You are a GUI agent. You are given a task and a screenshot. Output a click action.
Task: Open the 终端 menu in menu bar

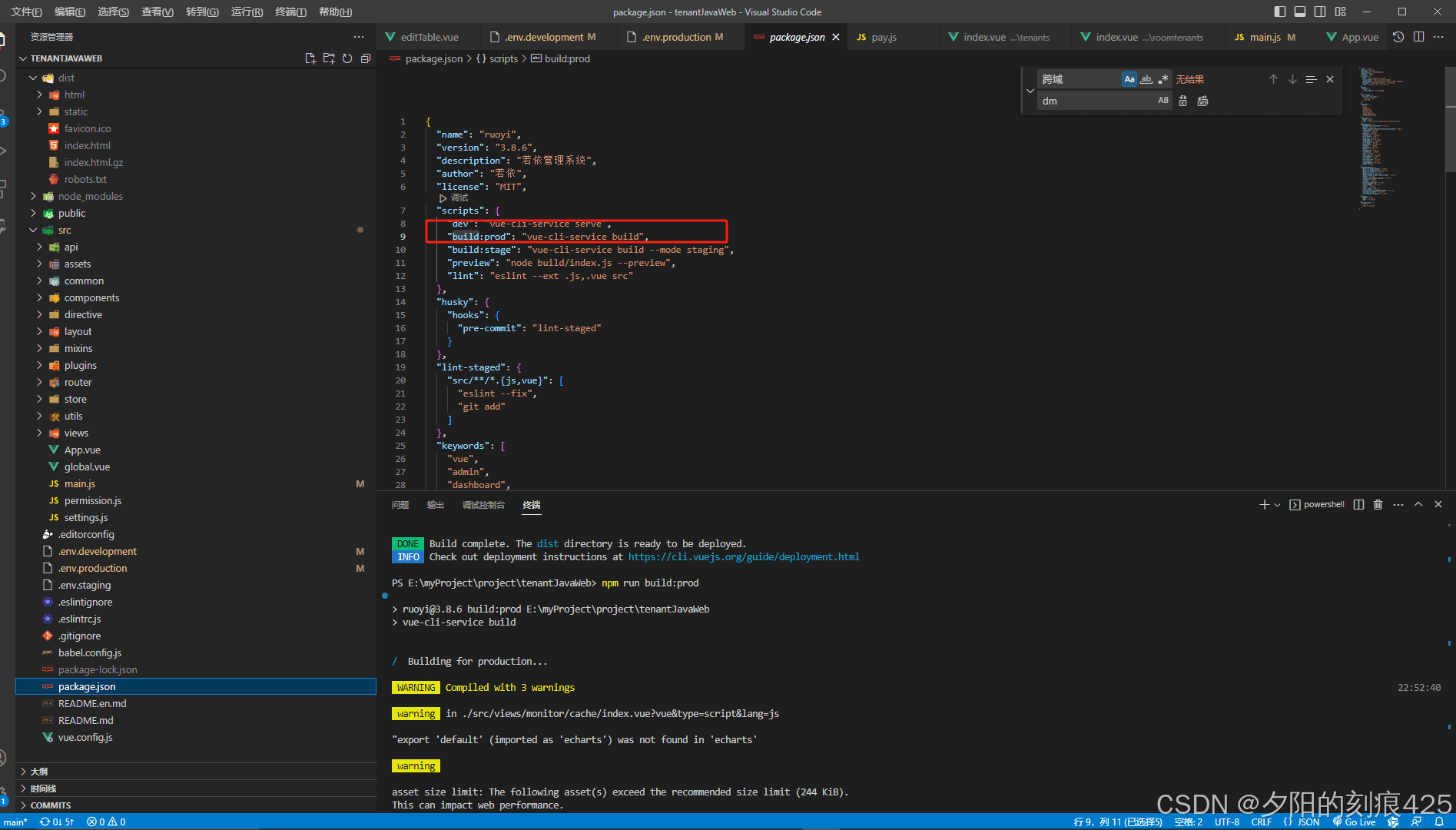(290, 12)
